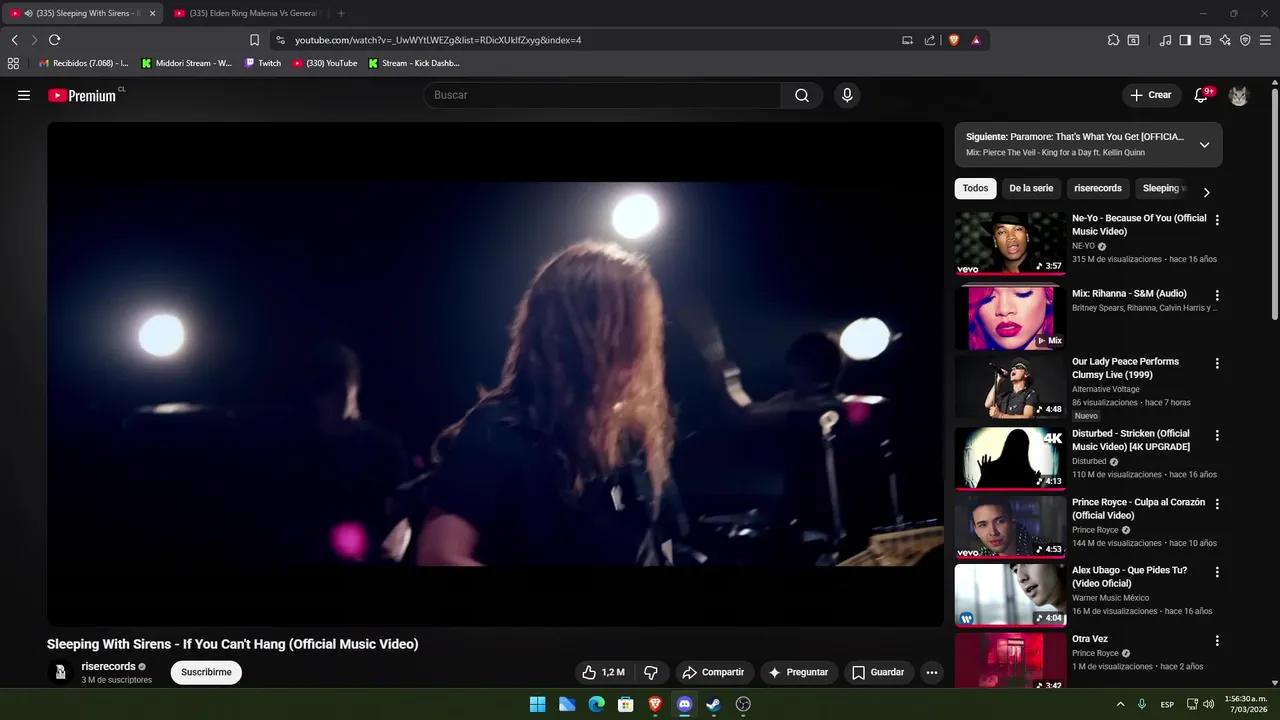
Task: Open the riserecords channel avatar
Action: (x=60, y=672)
